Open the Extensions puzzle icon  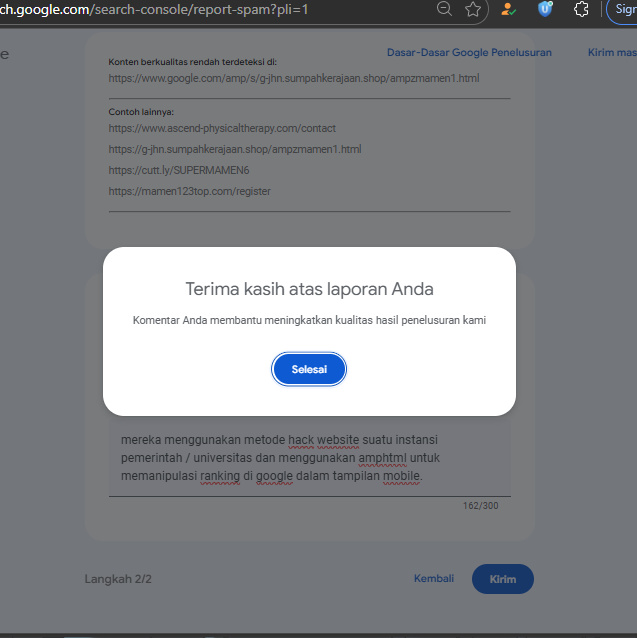click(581, 9)
